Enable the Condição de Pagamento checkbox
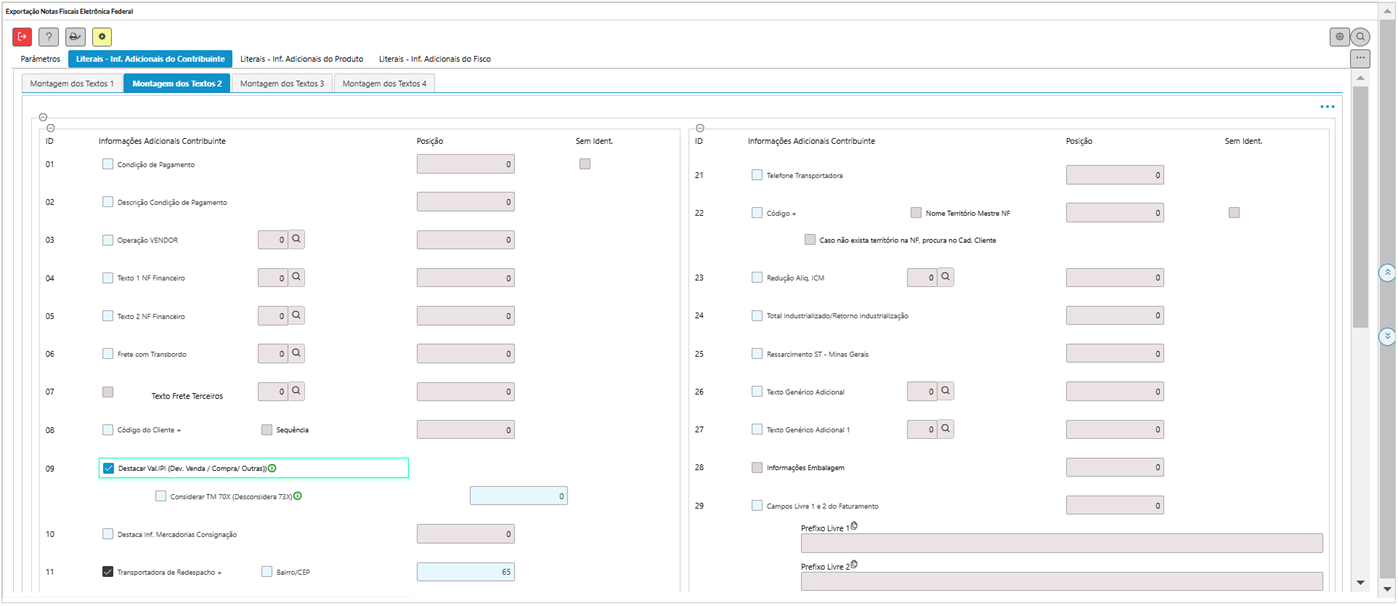 tap(108, 164)
